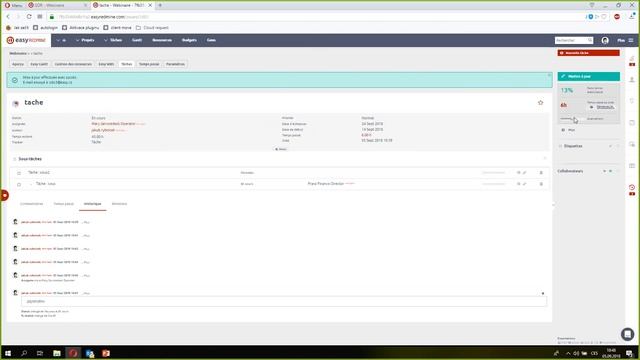The image size is (640, 360).
Task: Click the Easy Redmine logo
Action: pyautogui.click(x=26, y=40)
